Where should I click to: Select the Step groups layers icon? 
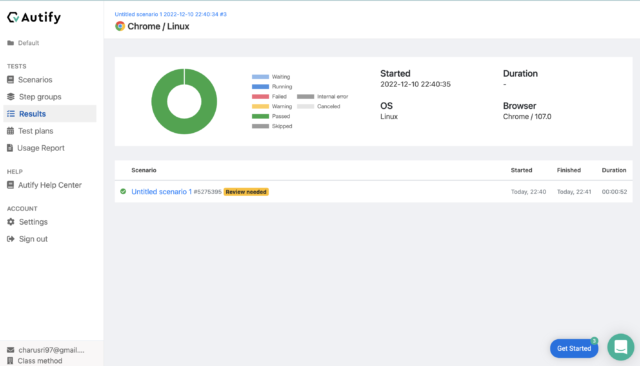point(11,97)
